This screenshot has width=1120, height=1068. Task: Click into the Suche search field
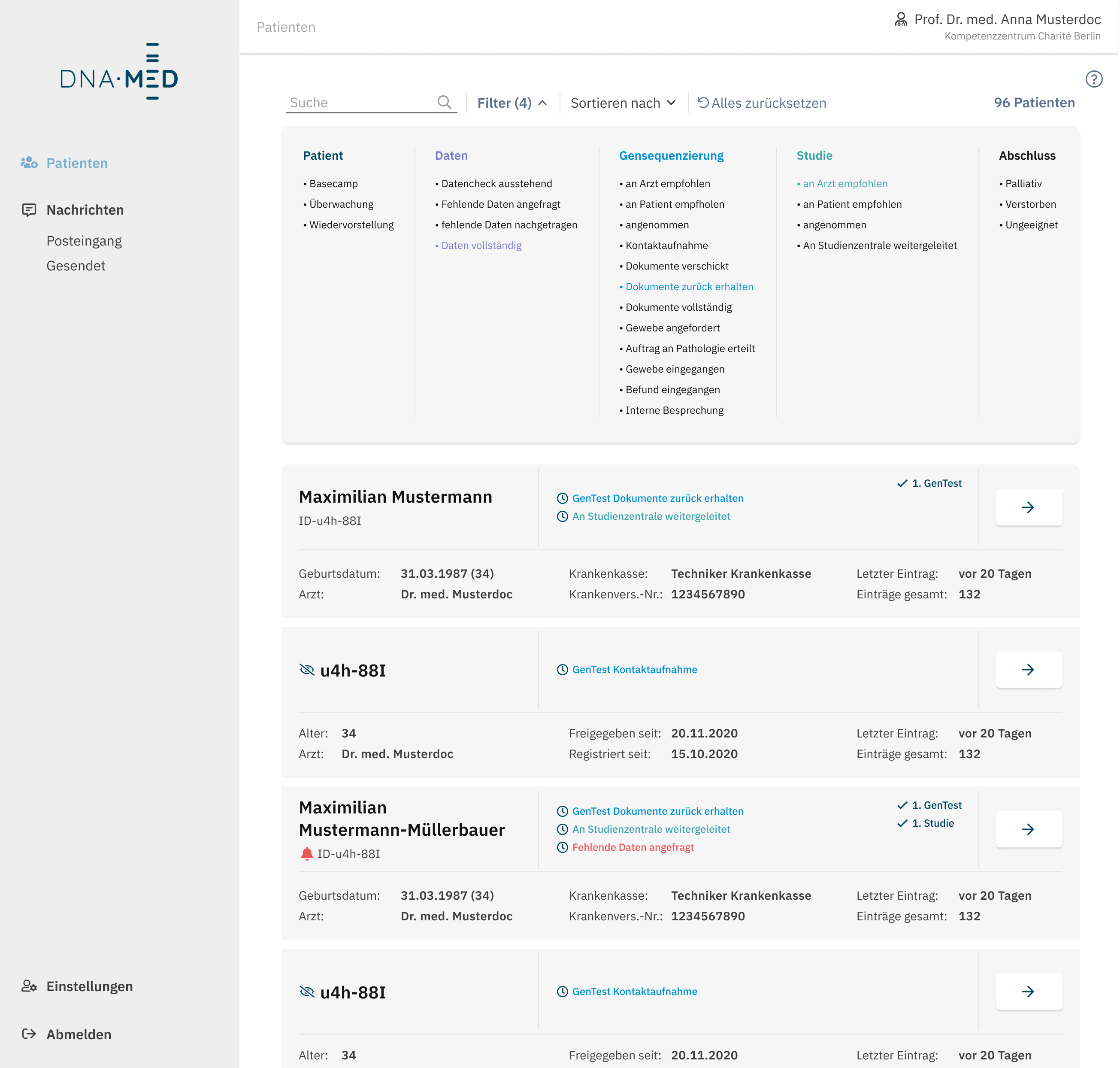359,103
